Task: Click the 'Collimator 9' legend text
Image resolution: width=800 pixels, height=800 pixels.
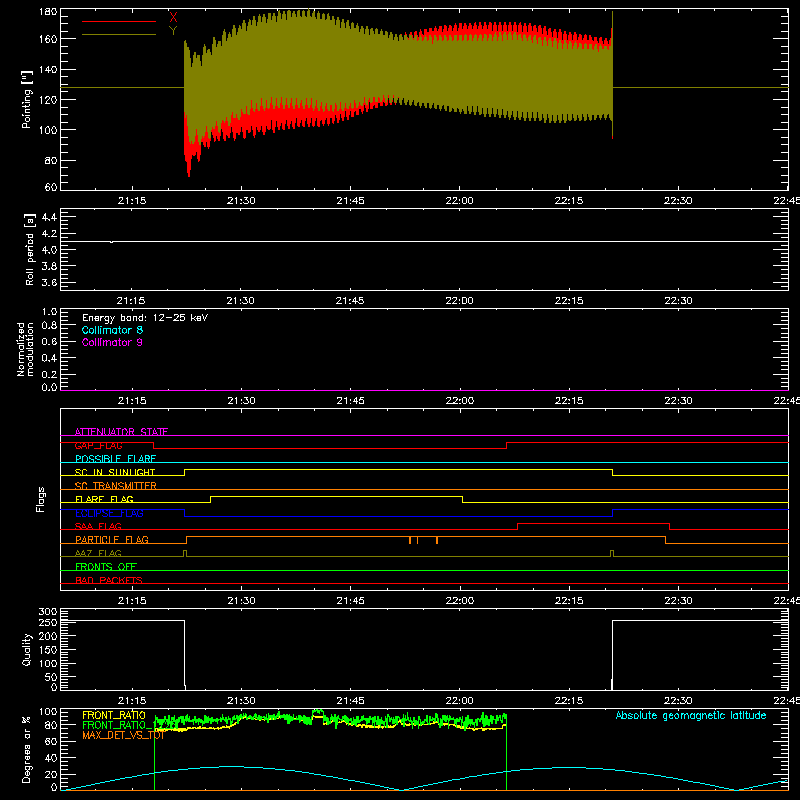Action: pos(112,342)
